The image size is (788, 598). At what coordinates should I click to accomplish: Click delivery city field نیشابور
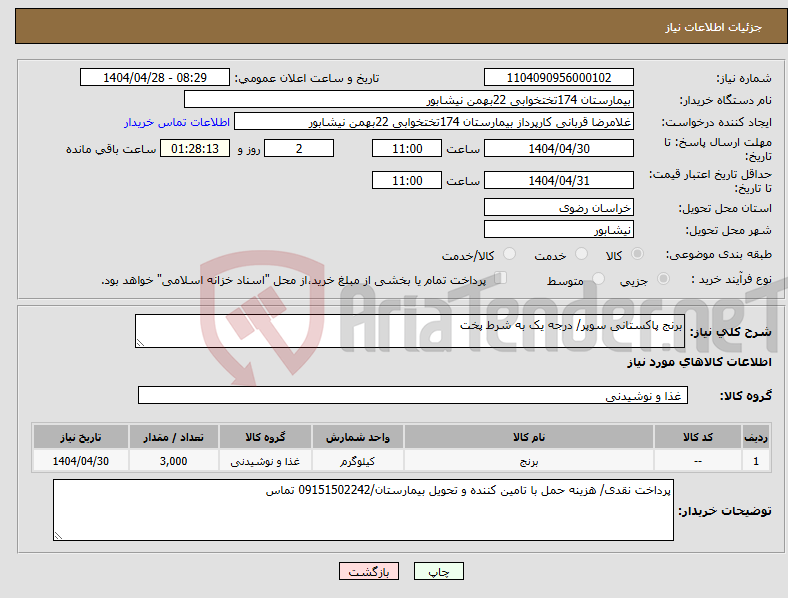pyautogui.click(x=559, y=230)
